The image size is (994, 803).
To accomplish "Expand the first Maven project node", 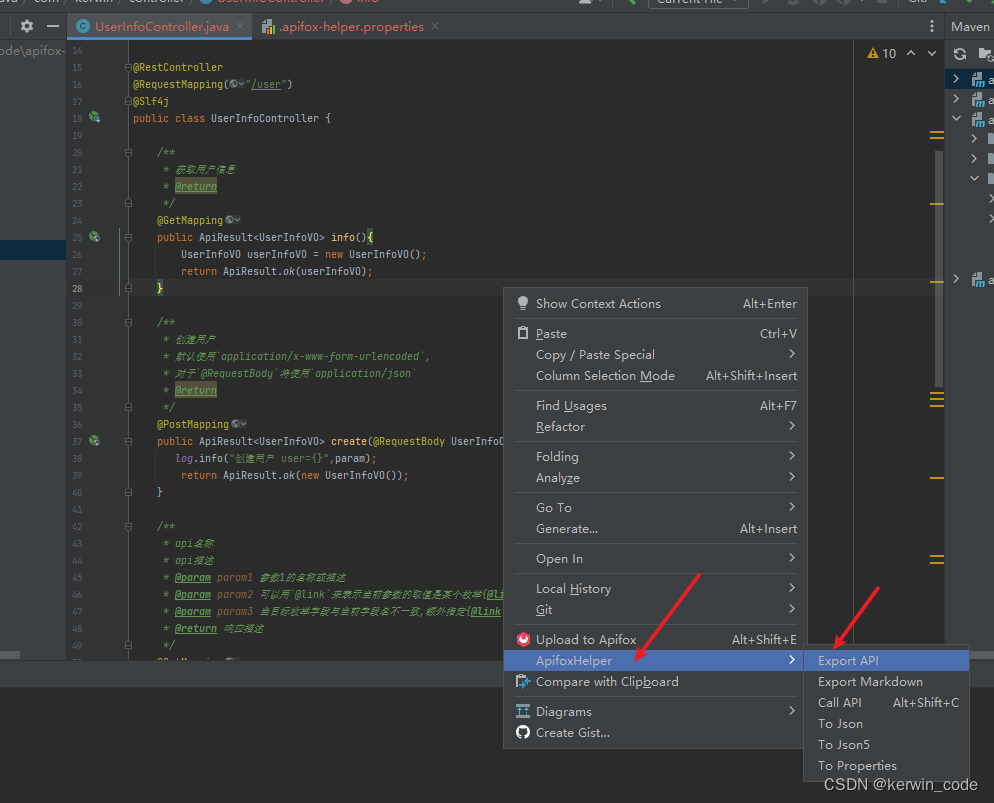I will coord(957,79).
